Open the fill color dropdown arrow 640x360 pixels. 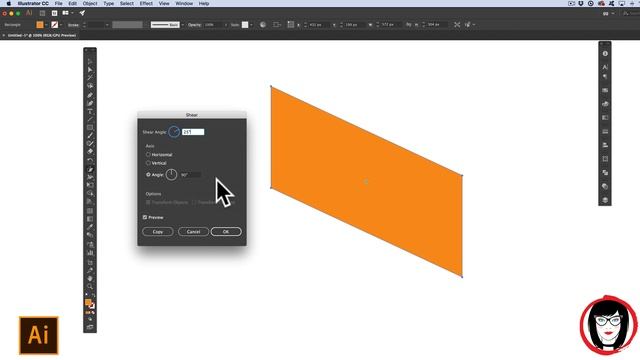coord(46,25)
